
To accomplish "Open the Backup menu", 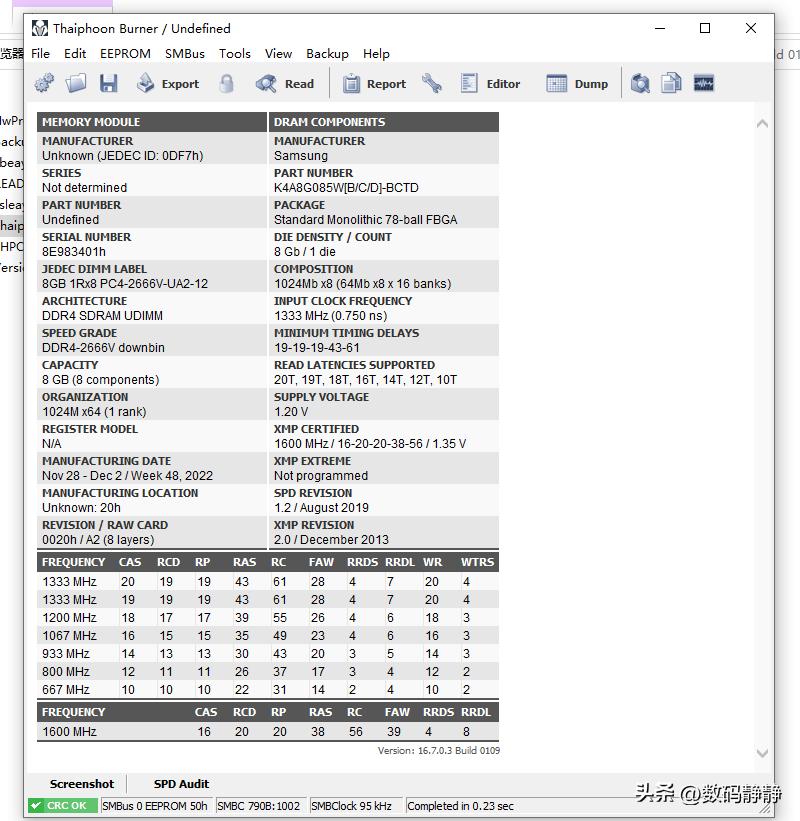I will 327,54.
